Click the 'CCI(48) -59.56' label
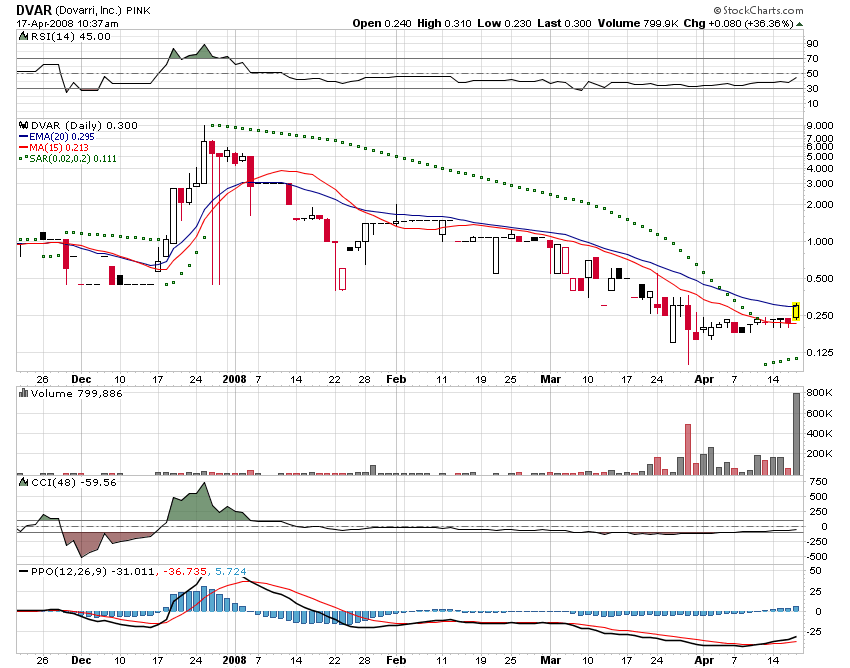850x668 pixels. click(x=74, y=482)
